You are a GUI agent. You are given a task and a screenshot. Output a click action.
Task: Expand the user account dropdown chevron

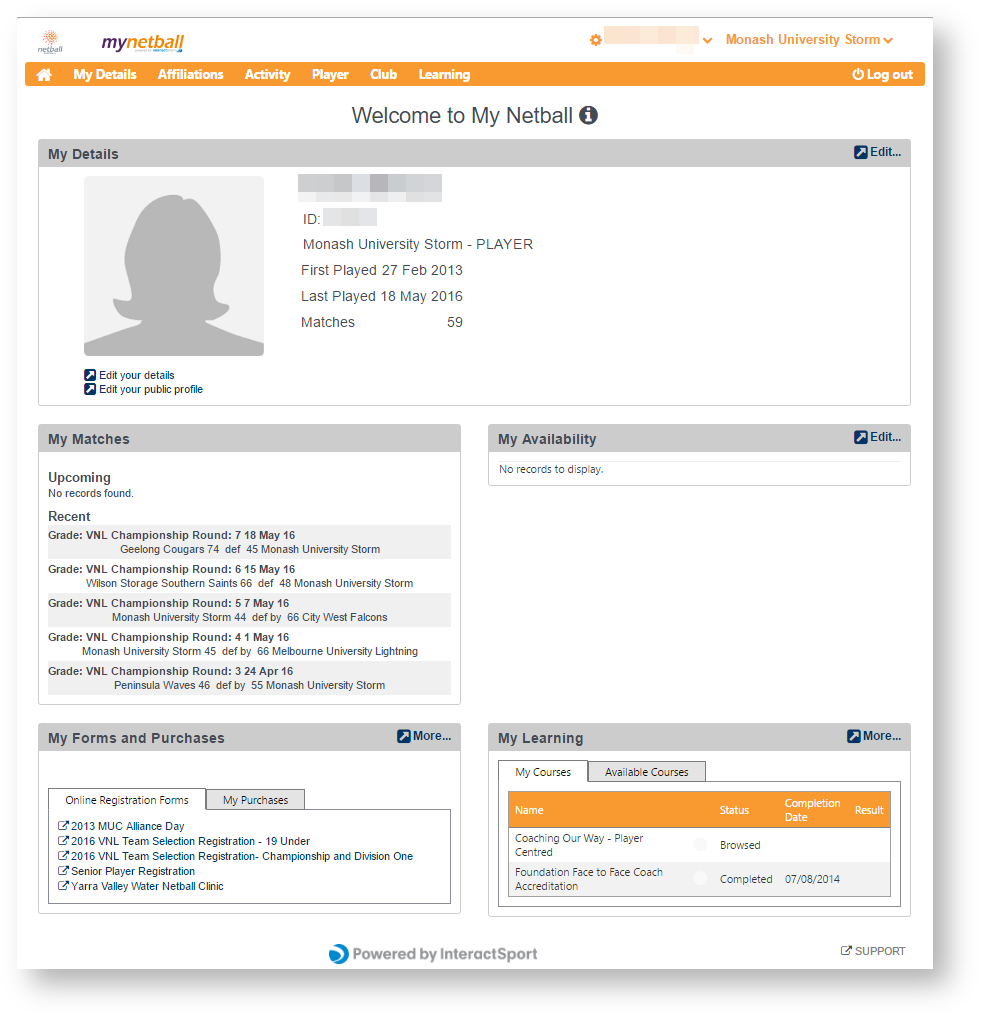707,40
